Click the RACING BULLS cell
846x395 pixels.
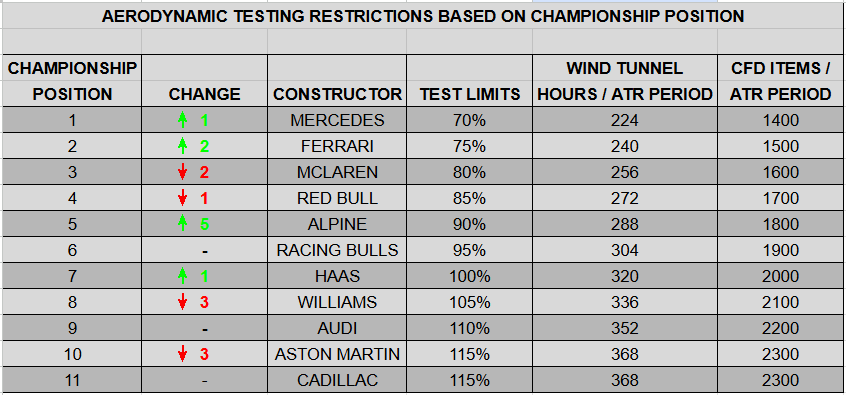coord(337,250)
